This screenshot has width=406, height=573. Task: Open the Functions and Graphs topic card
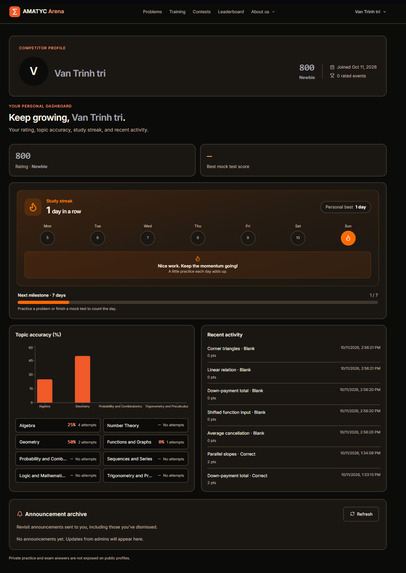(x=145, y=442)
